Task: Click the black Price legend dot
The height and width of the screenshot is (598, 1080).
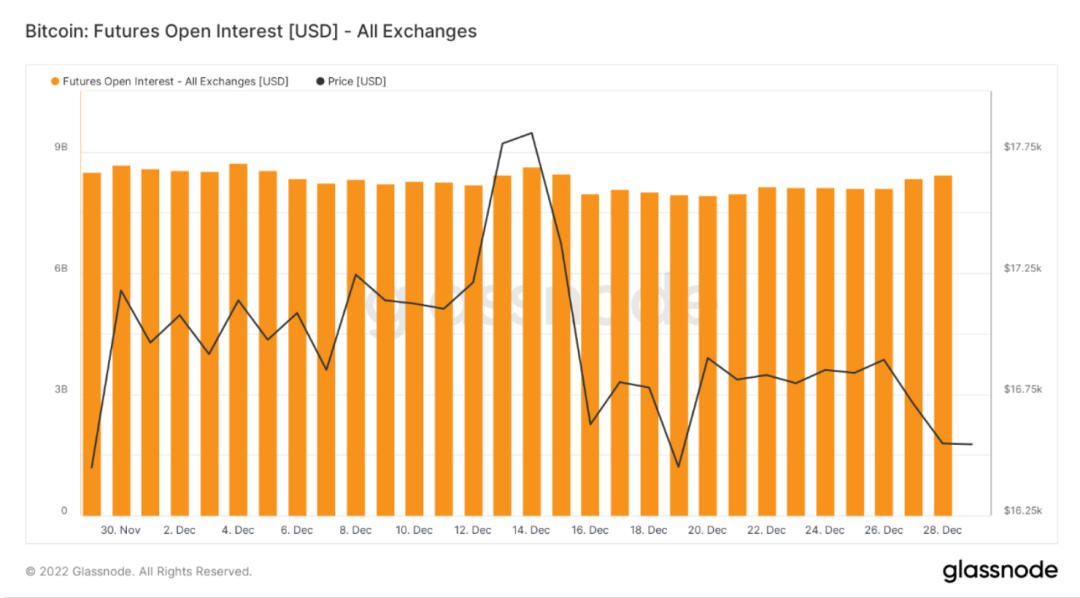Action: (320, 81)
